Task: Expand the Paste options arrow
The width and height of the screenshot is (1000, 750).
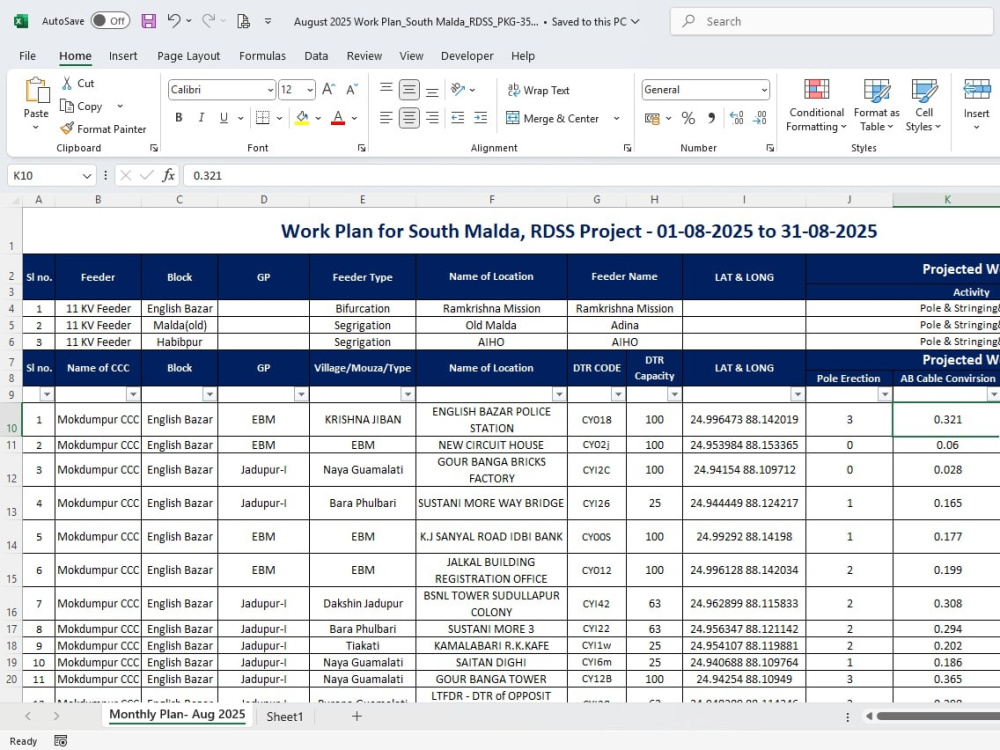Action: click(36, 128)
